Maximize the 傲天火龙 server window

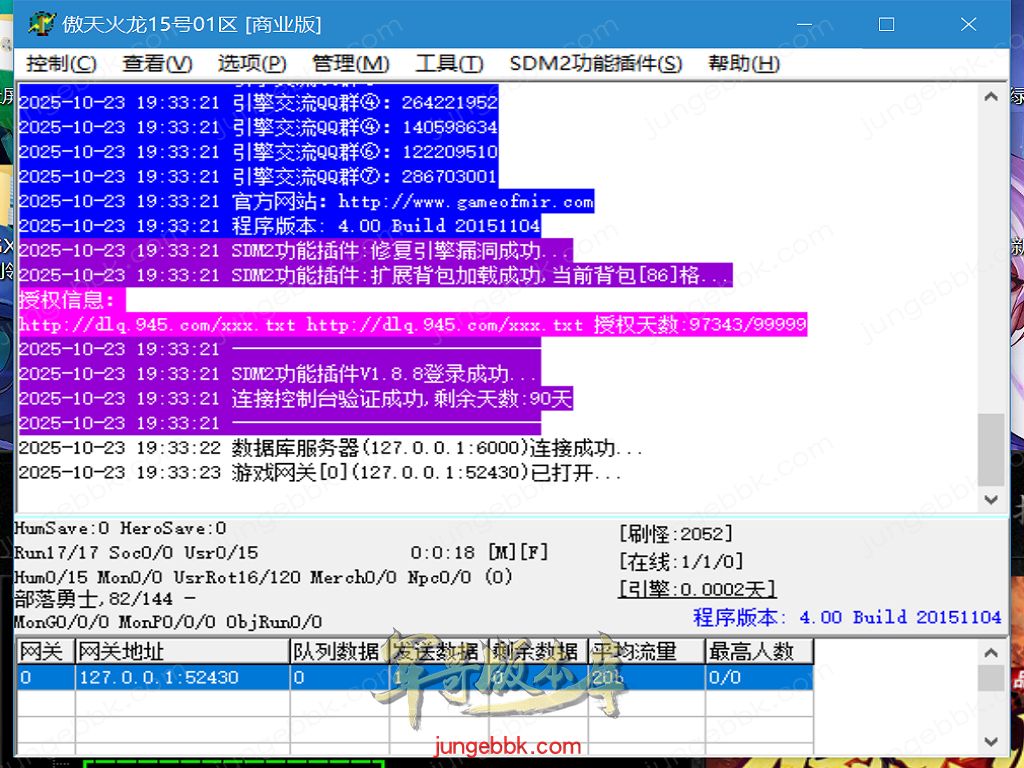[886, 25]
